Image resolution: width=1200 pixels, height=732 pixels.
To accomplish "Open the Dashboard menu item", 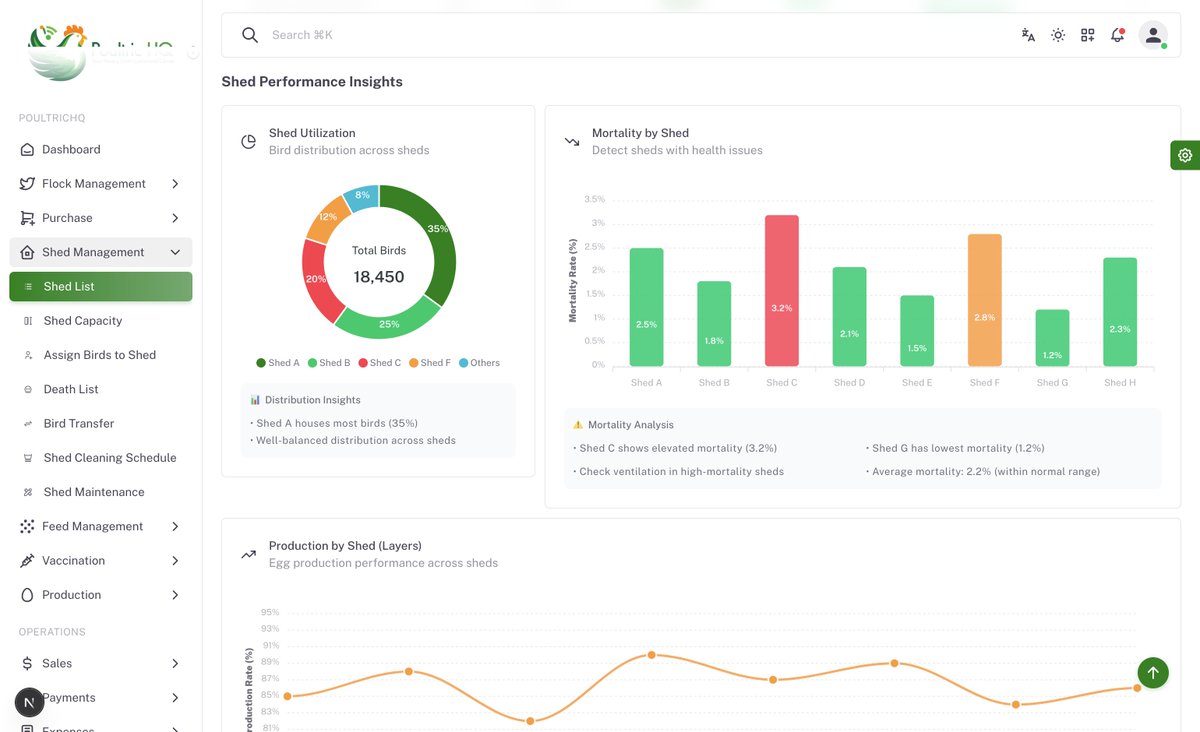I will pyautogui.click(x=101, y=150).
